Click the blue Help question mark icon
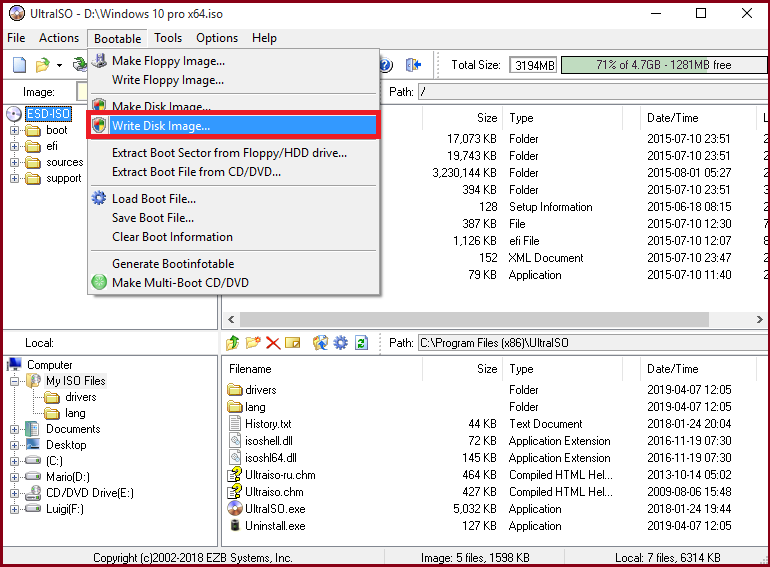This screenshot has height=567, width=770. pos(386,65)
